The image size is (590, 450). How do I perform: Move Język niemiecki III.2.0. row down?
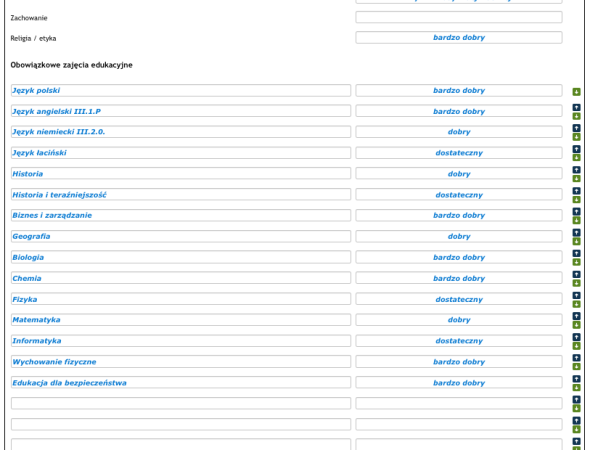(576, 137)
